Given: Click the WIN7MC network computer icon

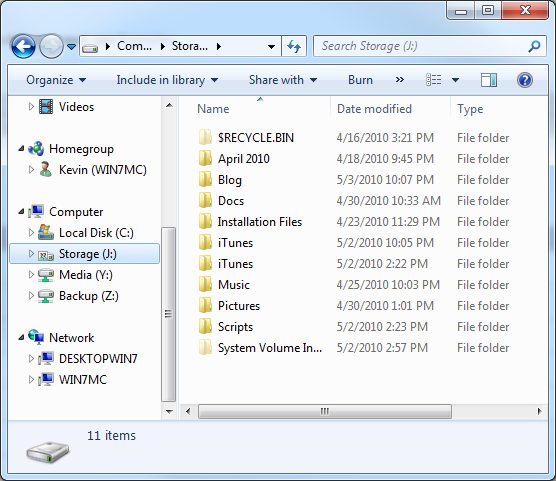Looking at the screenshot, I should coord(46,380).
